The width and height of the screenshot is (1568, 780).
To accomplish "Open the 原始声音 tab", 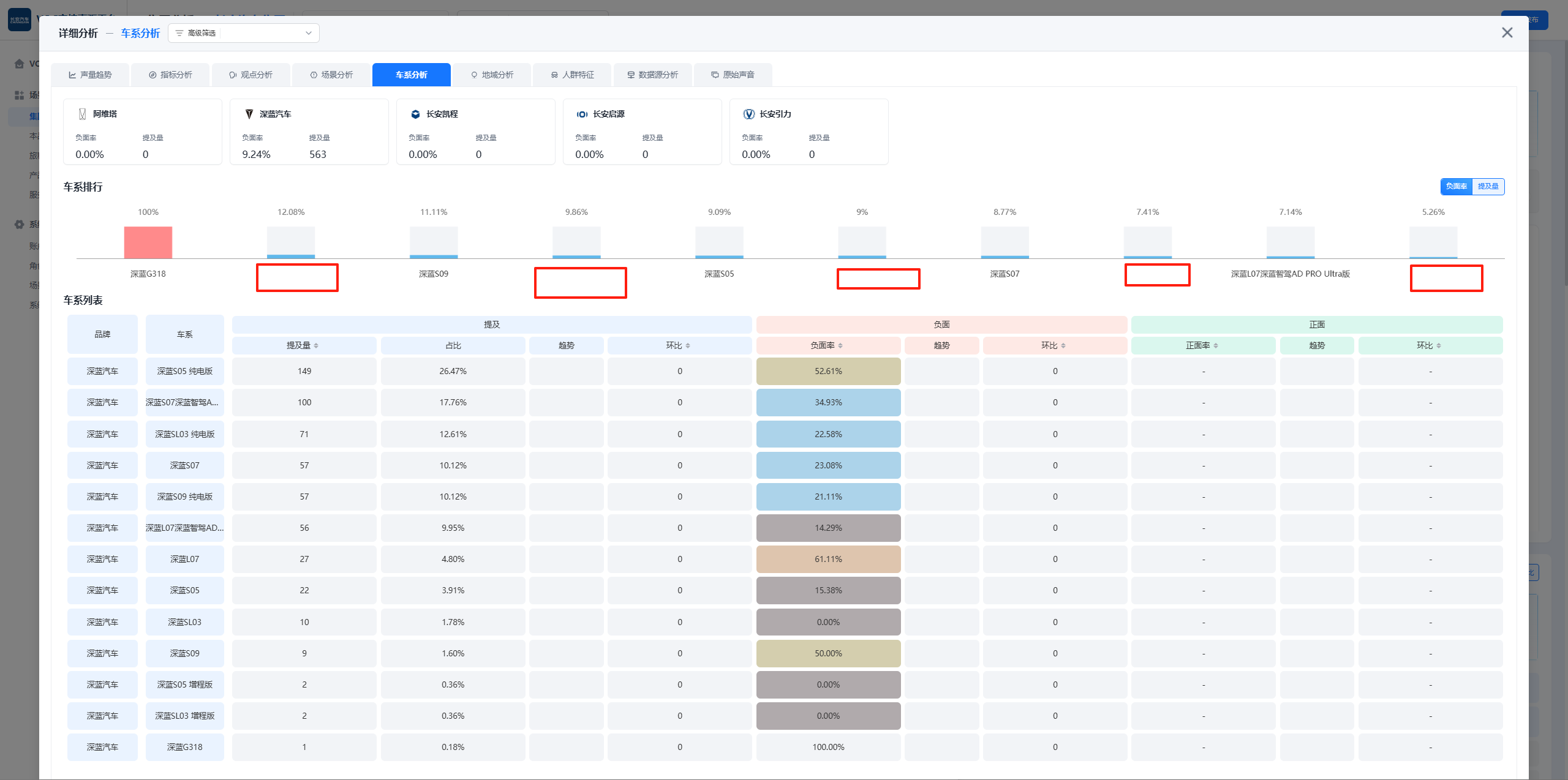I will click(x=733, y=75).
